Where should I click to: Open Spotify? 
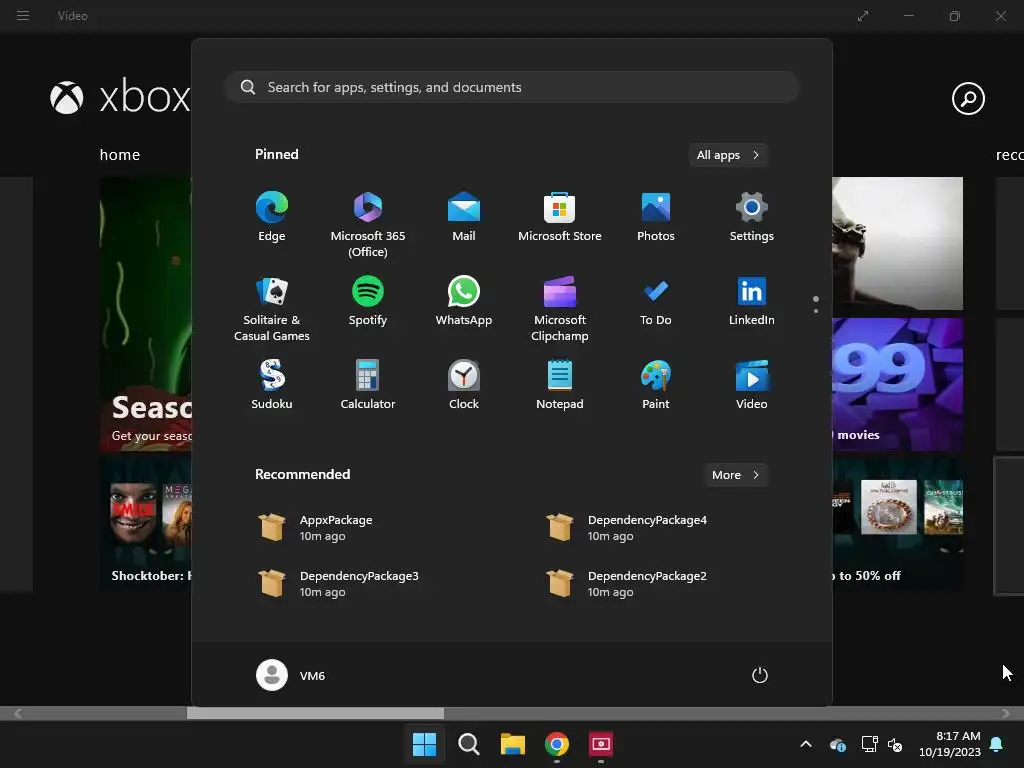point(368,301)
